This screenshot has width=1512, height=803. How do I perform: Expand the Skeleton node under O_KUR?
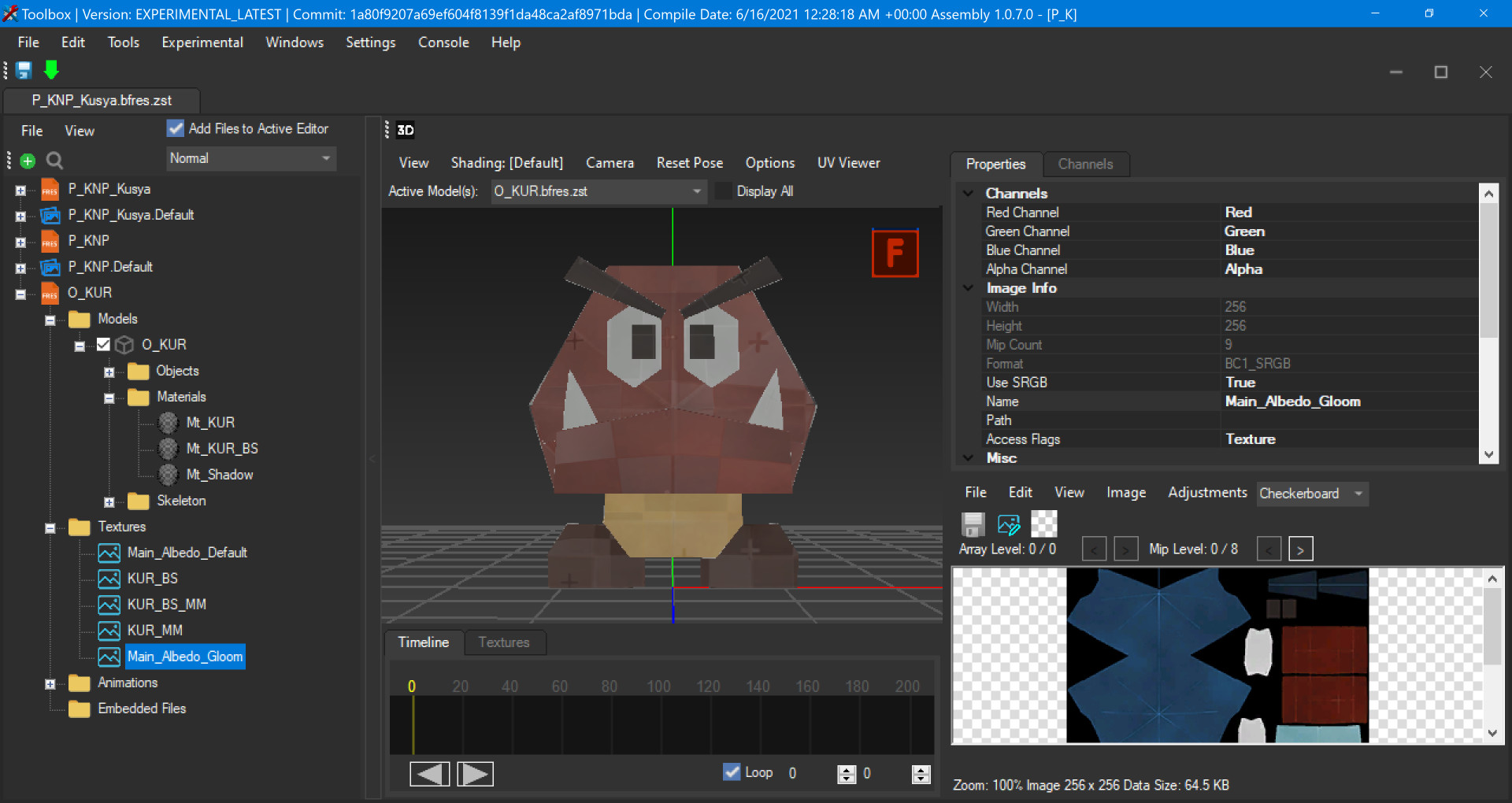109,501
